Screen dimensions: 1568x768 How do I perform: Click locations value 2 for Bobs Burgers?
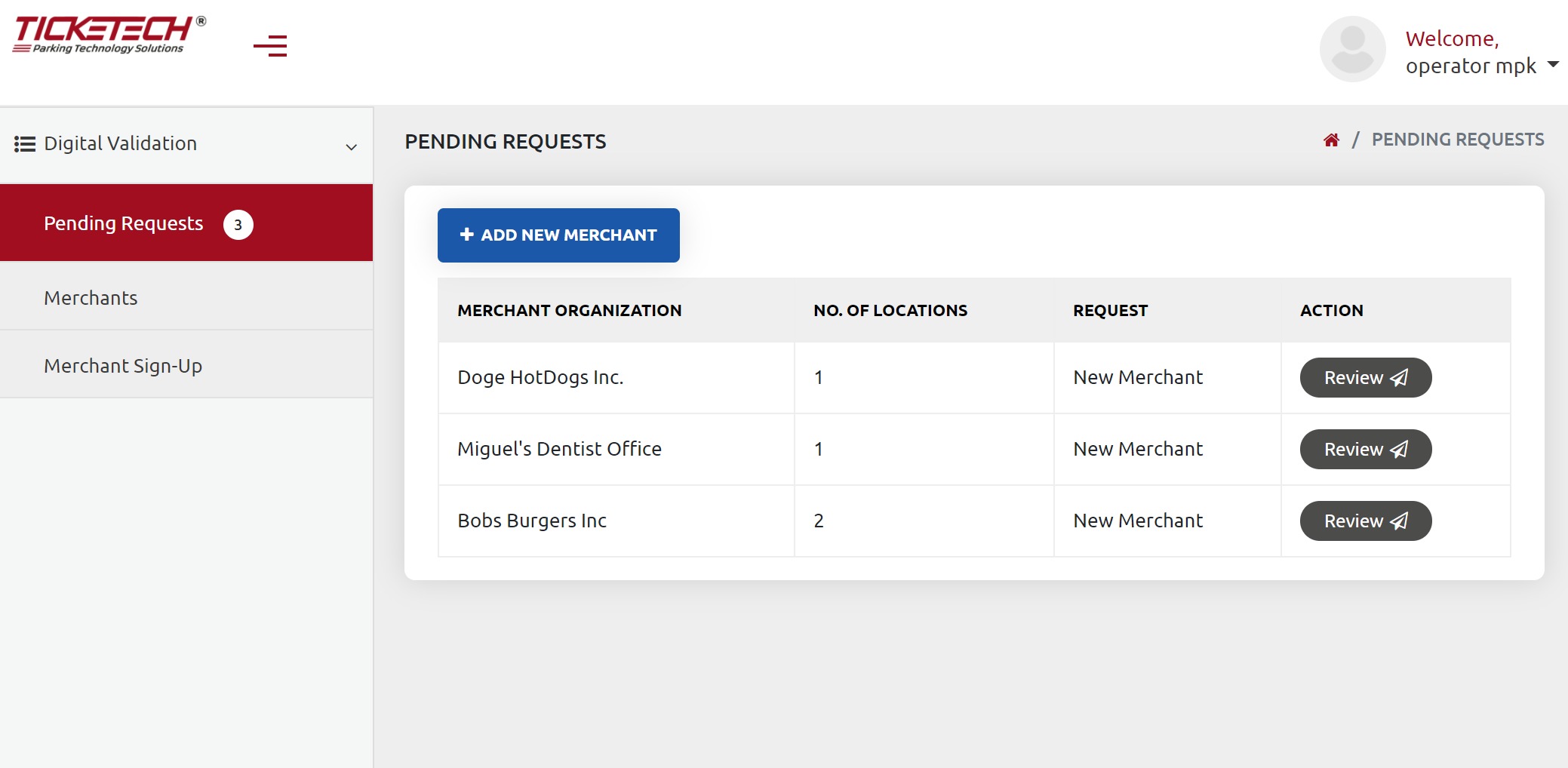tap(819, 521)
